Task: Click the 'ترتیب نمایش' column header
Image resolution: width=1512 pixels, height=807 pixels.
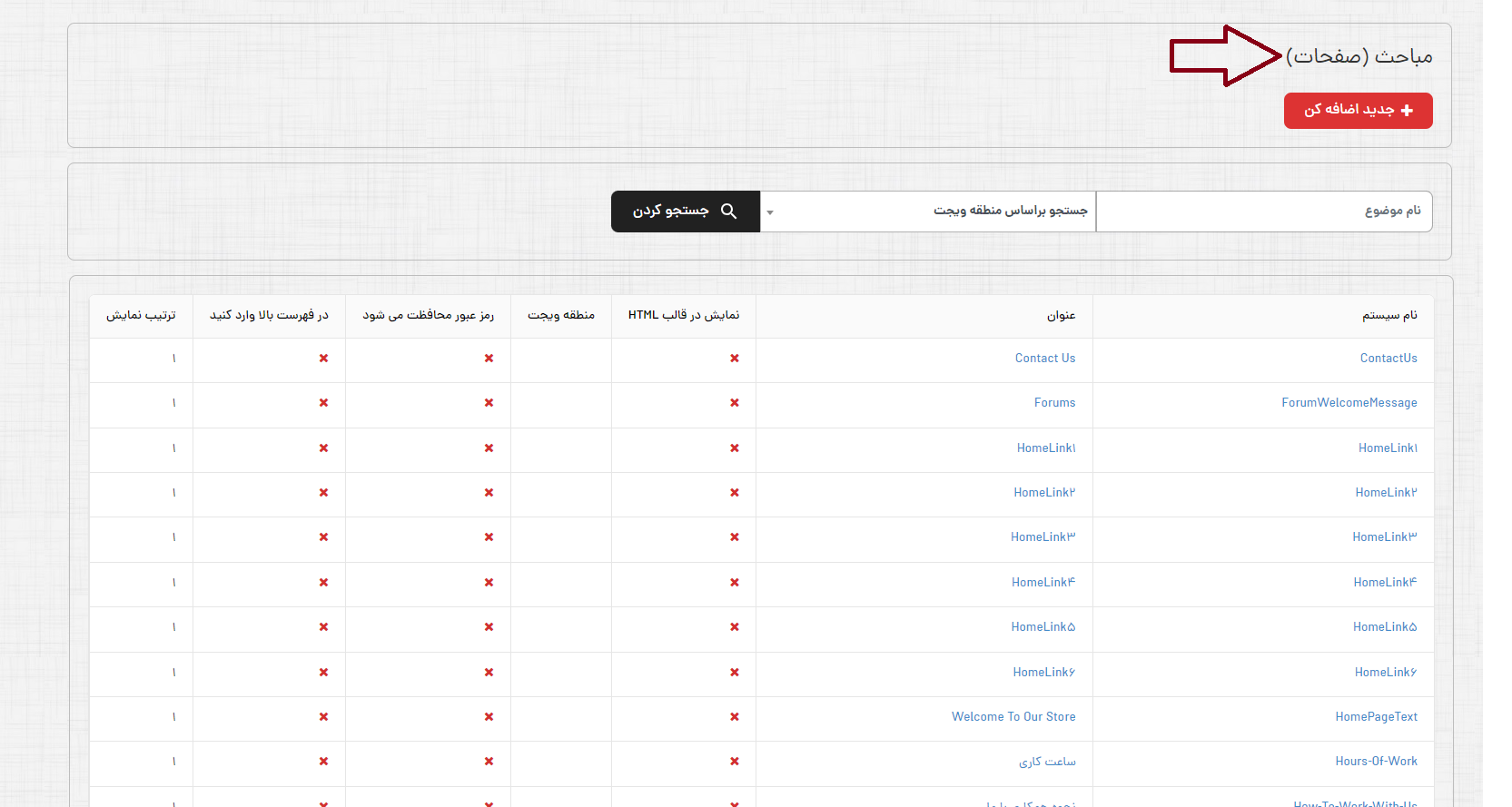Action: pos(141,316)
